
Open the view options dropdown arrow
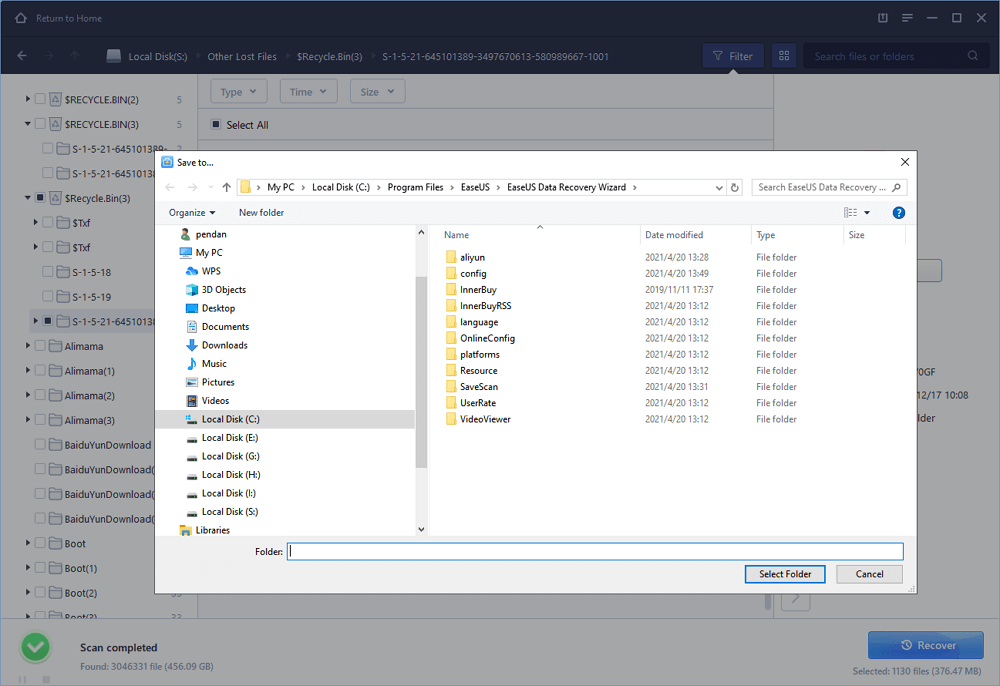[x=867, y=213]
